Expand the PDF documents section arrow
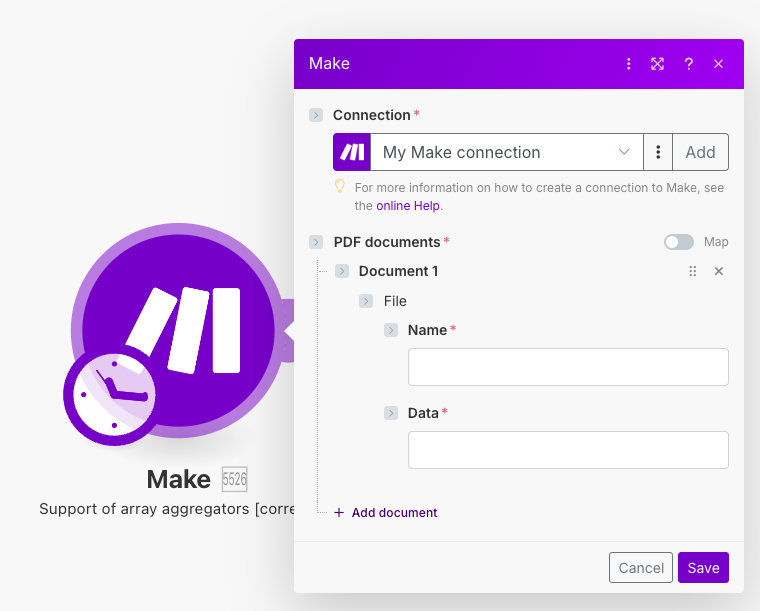760x611 pixels. point(316,242)
